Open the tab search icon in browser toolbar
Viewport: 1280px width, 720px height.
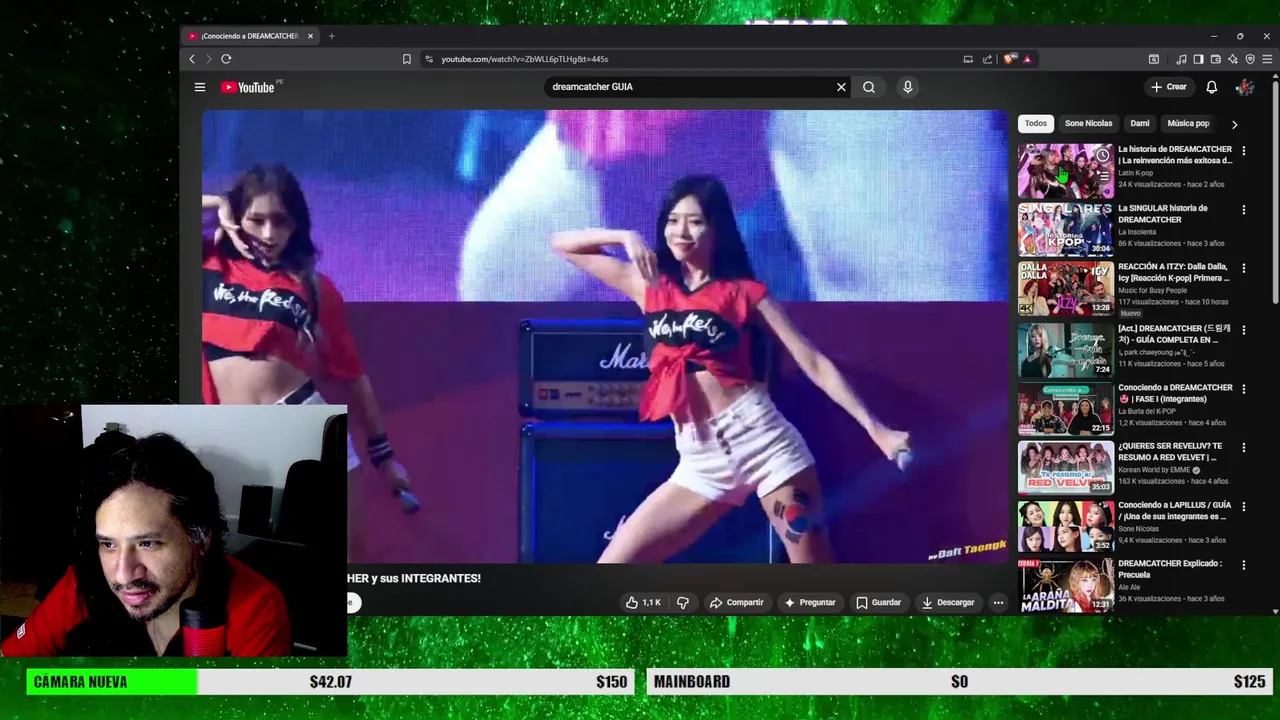coord(1153,59)
